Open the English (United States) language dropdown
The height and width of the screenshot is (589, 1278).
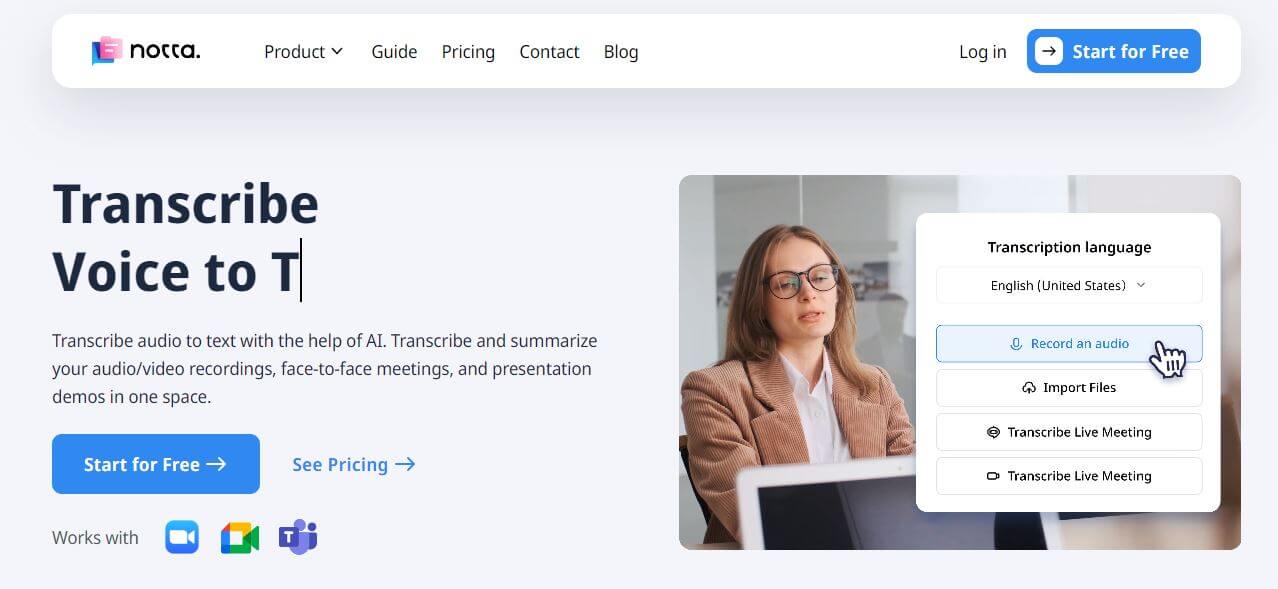tap(1068, 285)
